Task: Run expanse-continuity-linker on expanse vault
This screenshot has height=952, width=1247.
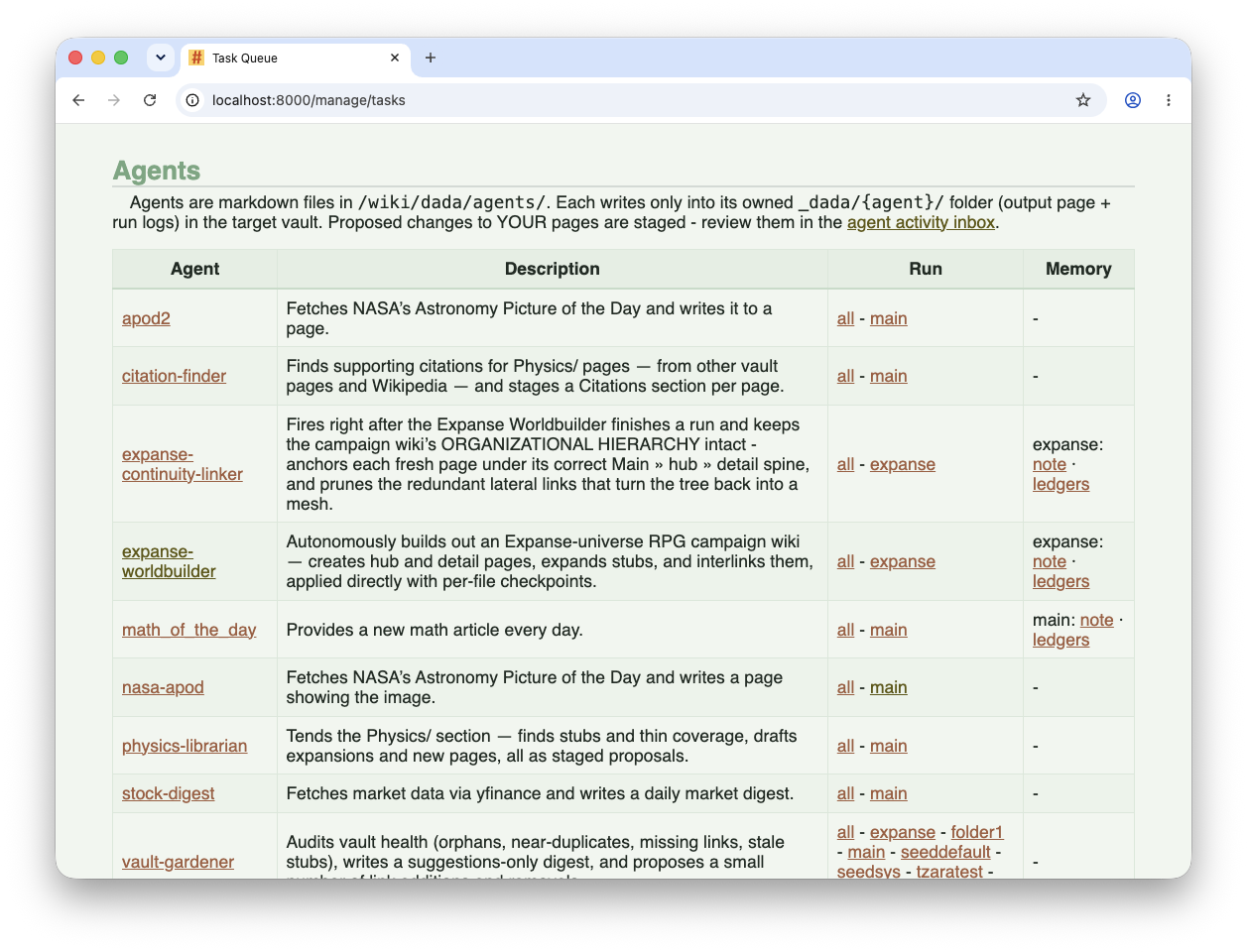Action: point(902,464)
